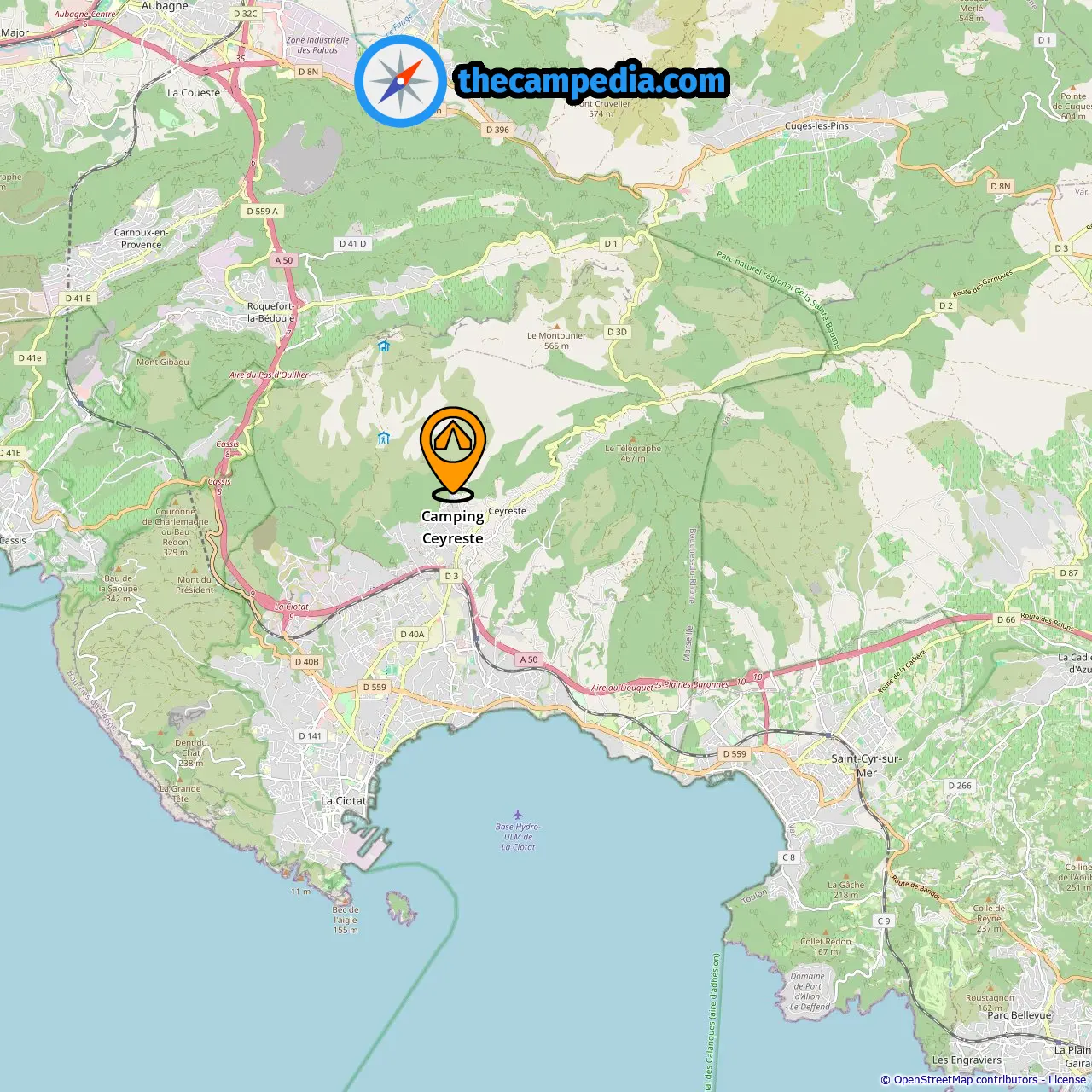The height and width of the screenshot is (1092, 1092).
Task: Click the Le Montounier peak triangle marker
Action: (x=557, y=326)
